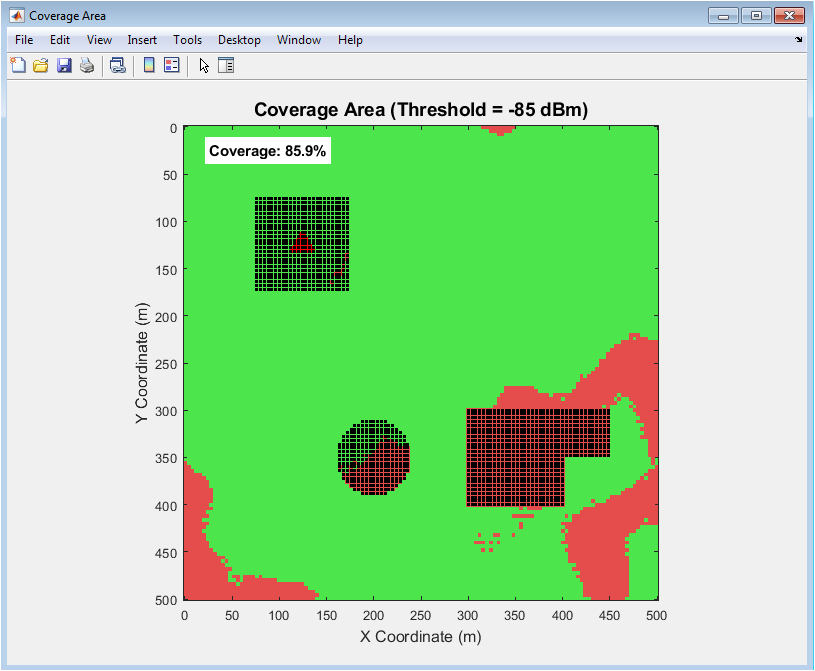Save the figure with the floppy disk icon
This screenshot has width=815, height=671.
[64, 66]
